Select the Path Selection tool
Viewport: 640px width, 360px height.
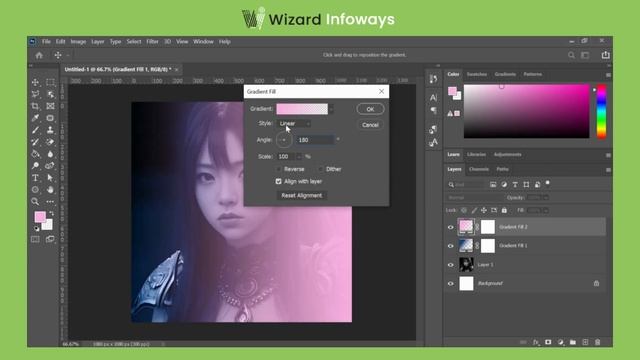(x=50, y=178)
